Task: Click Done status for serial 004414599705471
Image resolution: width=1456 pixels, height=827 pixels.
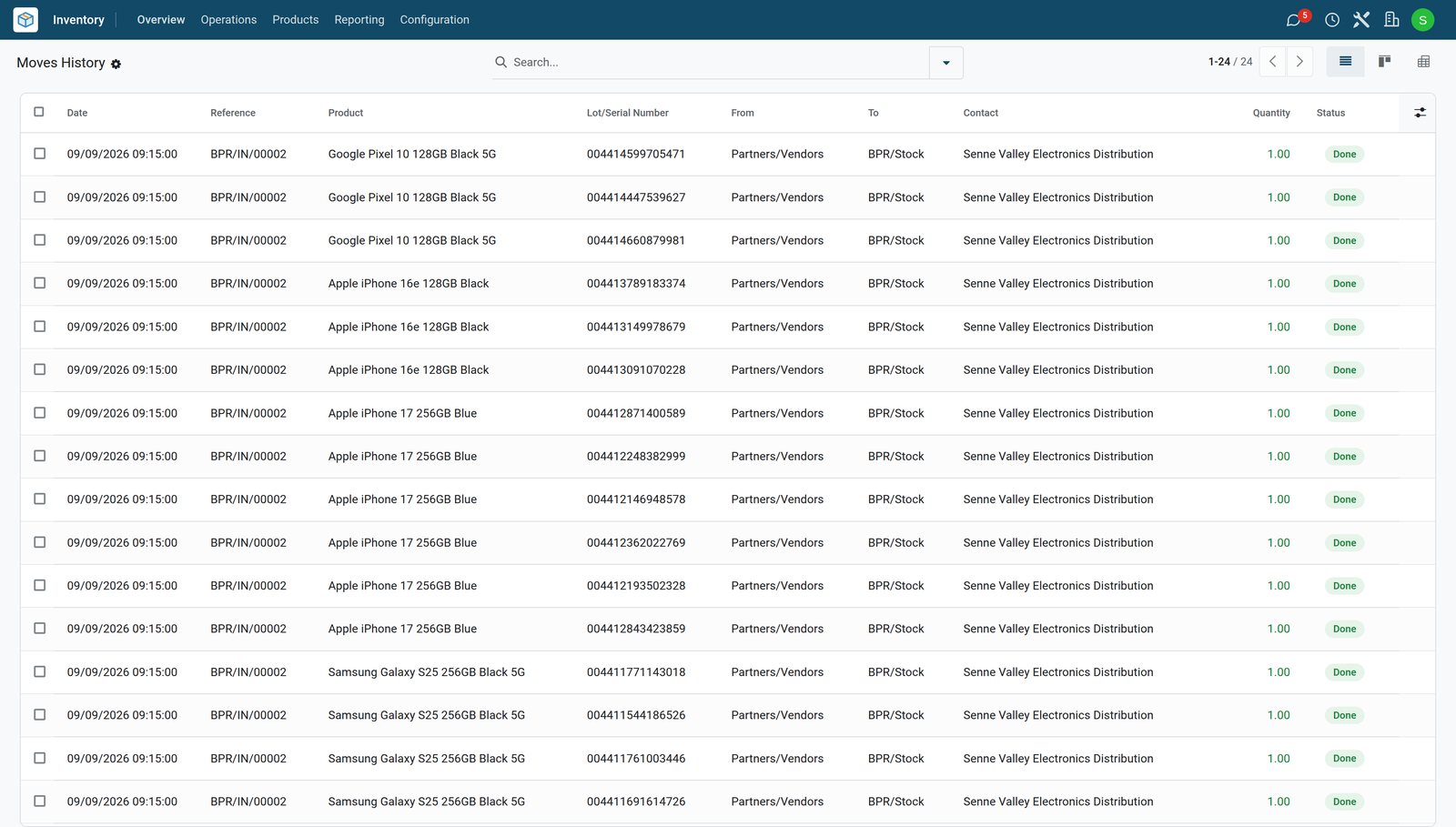Action: (1344, 155)
